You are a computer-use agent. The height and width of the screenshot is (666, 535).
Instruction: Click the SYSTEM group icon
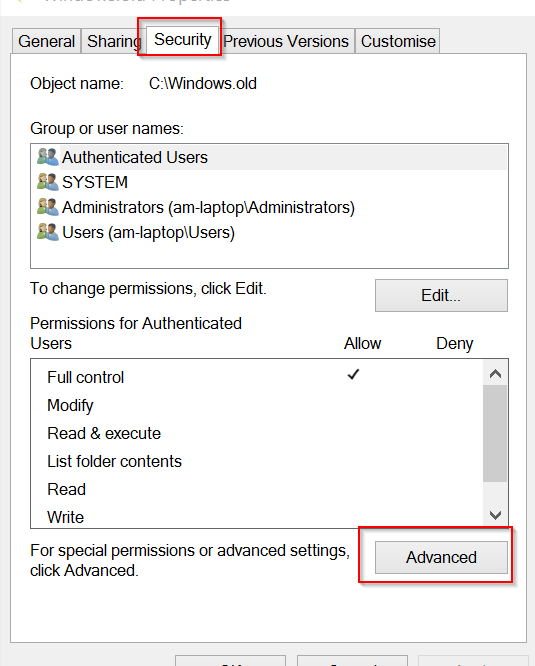point(48,182)
